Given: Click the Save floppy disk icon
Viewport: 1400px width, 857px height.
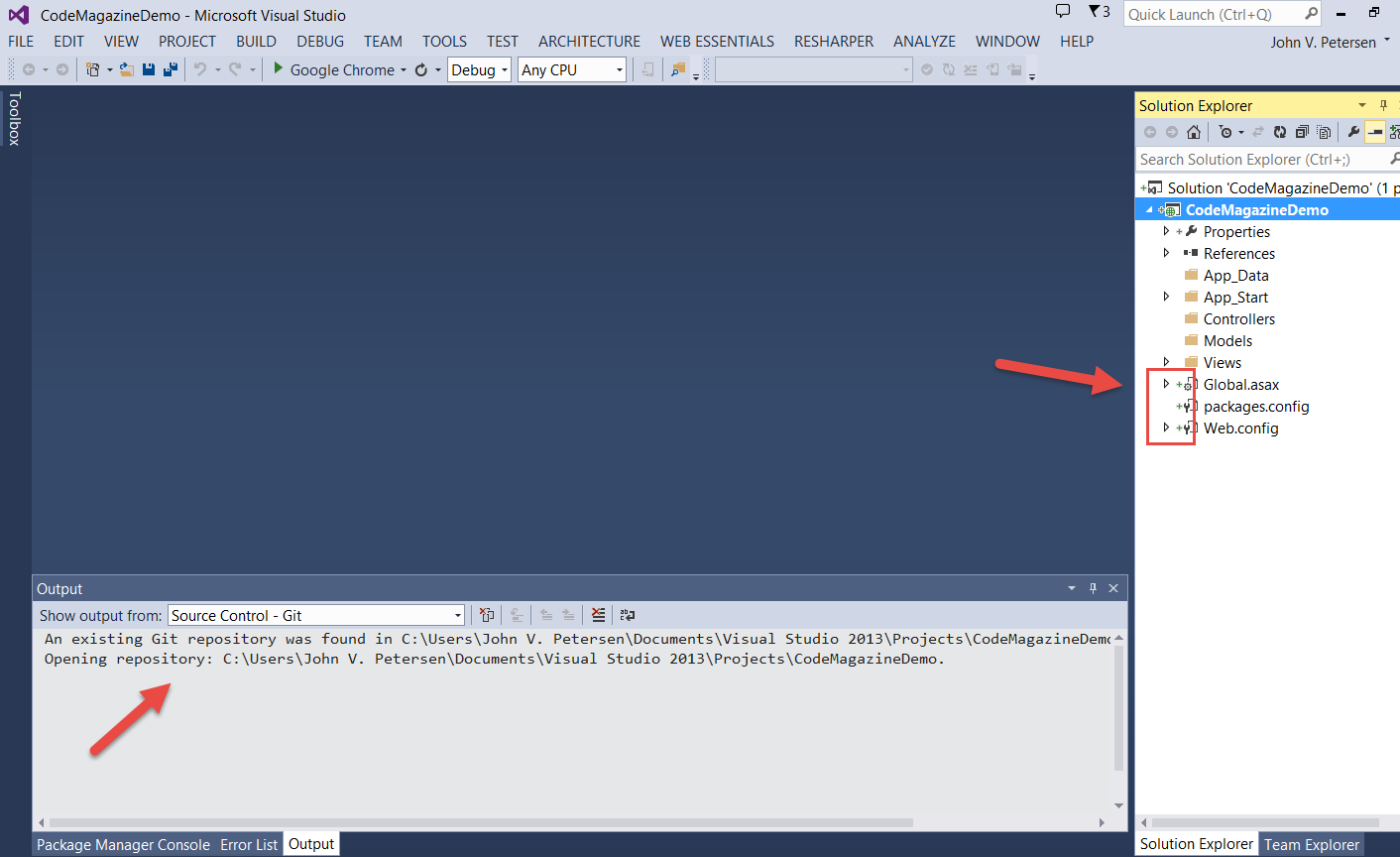Looking at the screenshot, I should click(x=149, y=69).
